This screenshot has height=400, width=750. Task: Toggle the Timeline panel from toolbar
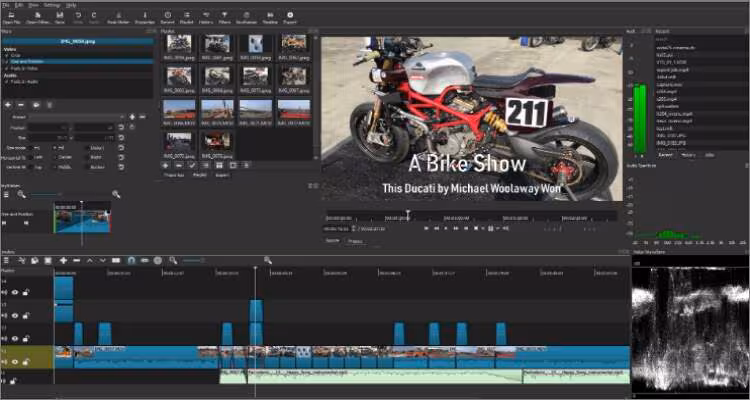[270, 18]
